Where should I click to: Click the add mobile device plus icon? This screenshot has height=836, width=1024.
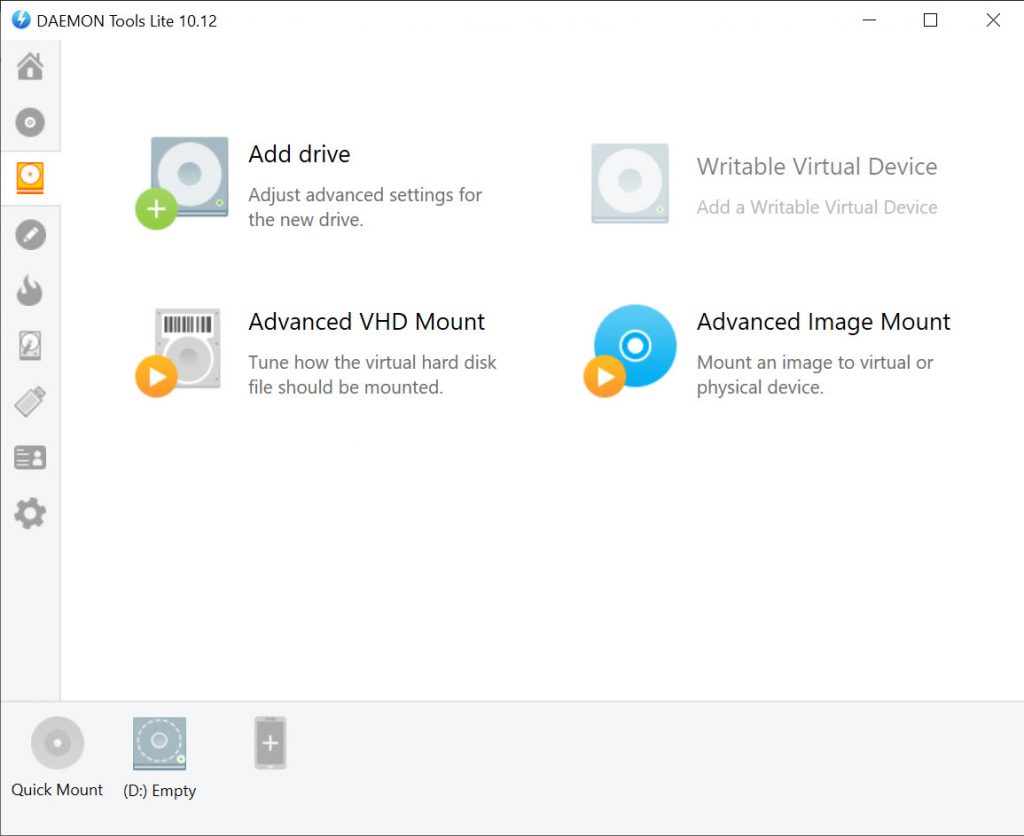pyautogui.click(x=270, y=743)
